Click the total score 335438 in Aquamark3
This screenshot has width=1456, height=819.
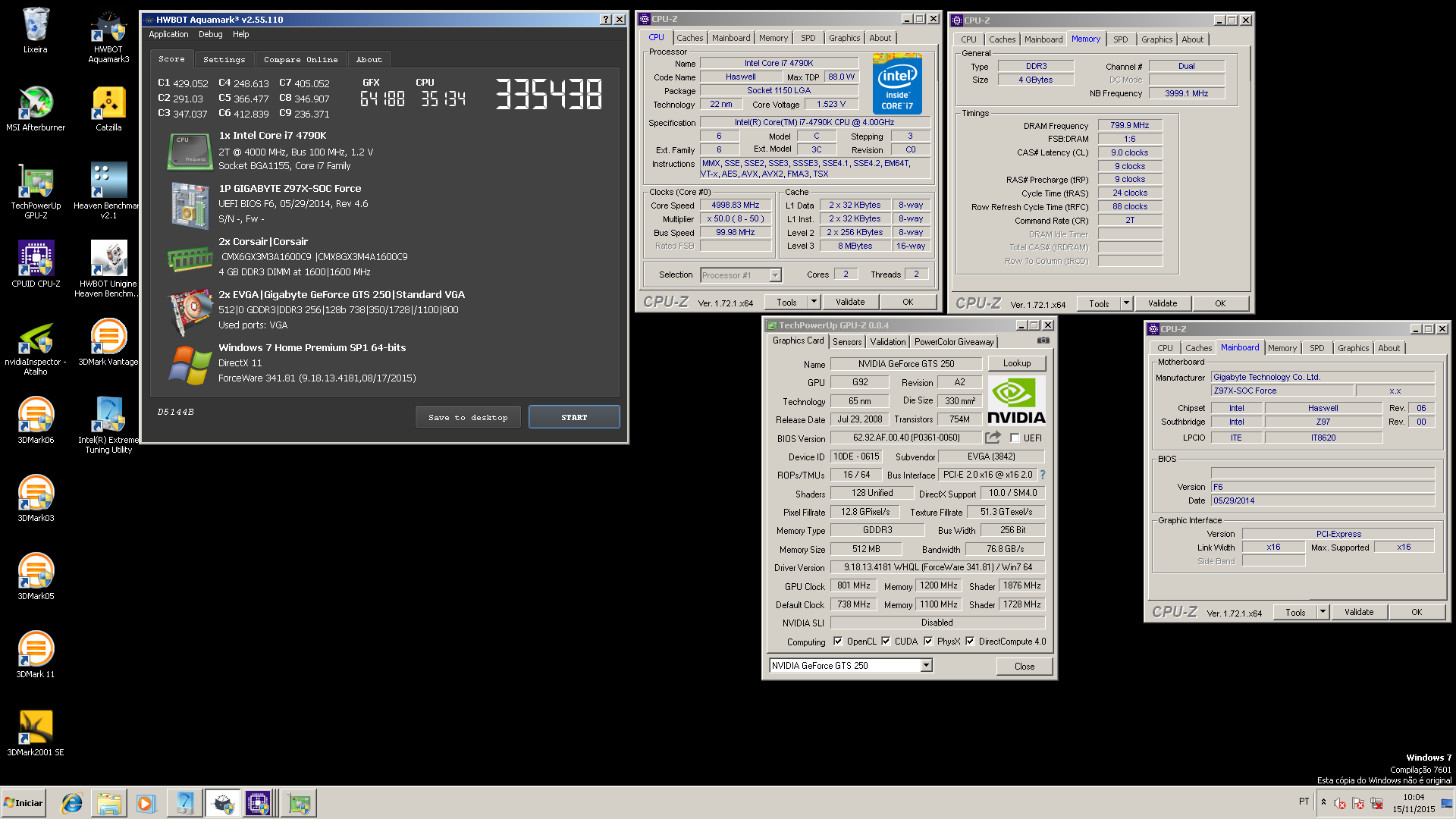click(549, 95)
